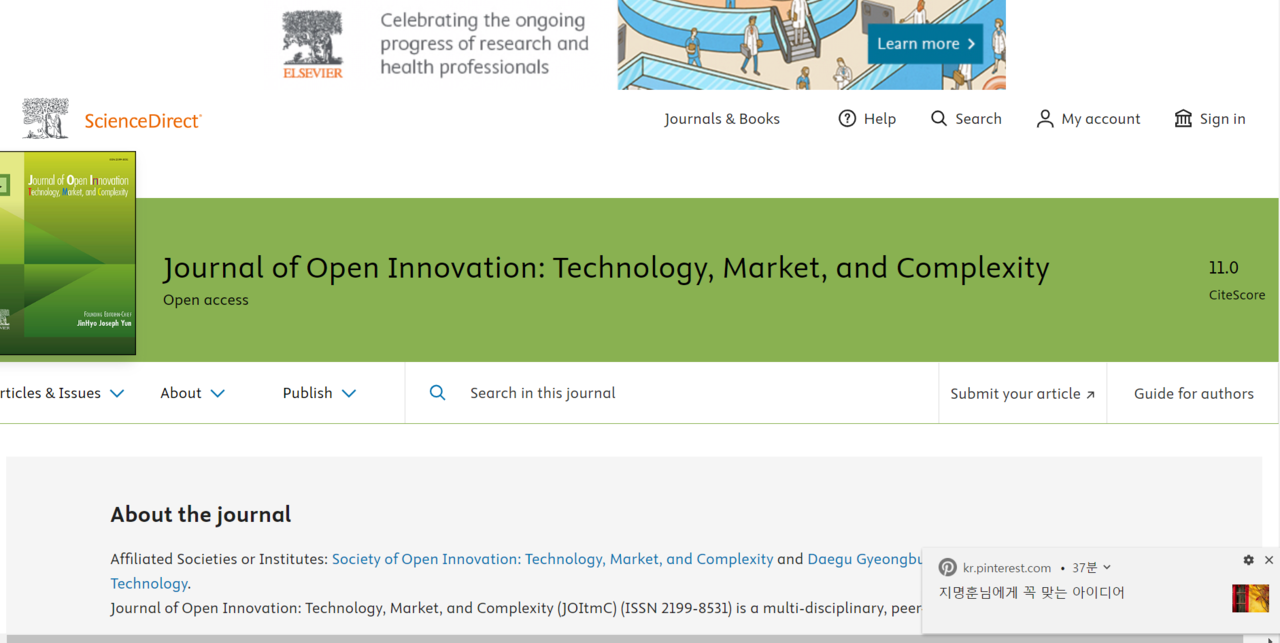Click the Search magnifier icon in header
Viewport: 1280px width, 643px height.
(x=938, y=119)
